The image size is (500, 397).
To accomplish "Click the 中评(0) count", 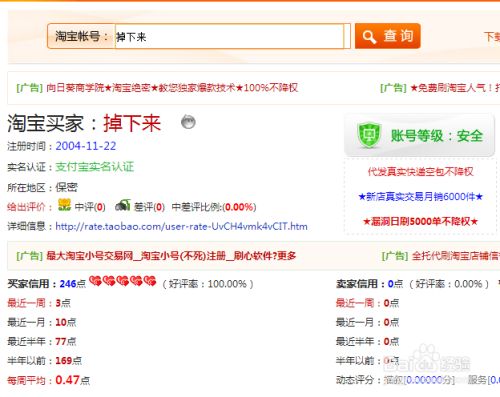I will pos(90,207).
